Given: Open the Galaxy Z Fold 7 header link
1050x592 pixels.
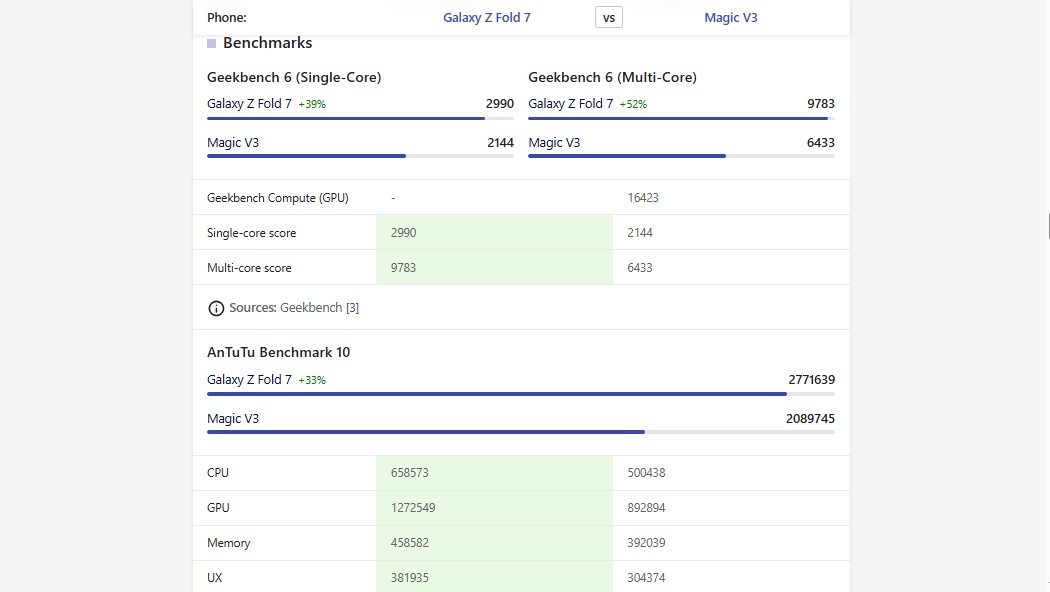Looking at the screenshot, I should (x=486, y=17).
